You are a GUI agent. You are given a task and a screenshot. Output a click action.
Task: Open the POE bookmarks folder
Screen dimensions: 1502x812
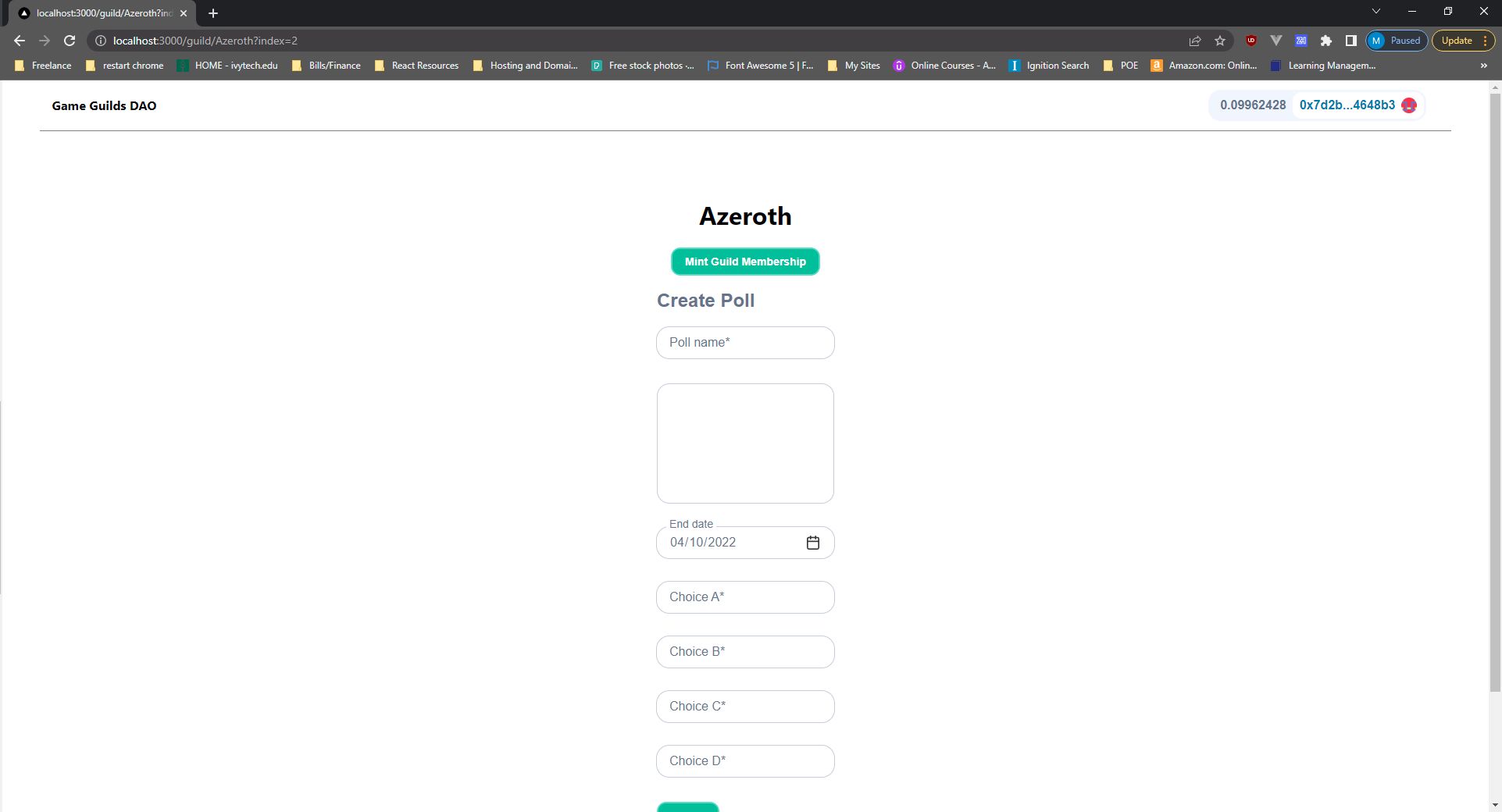(1120, 66)
